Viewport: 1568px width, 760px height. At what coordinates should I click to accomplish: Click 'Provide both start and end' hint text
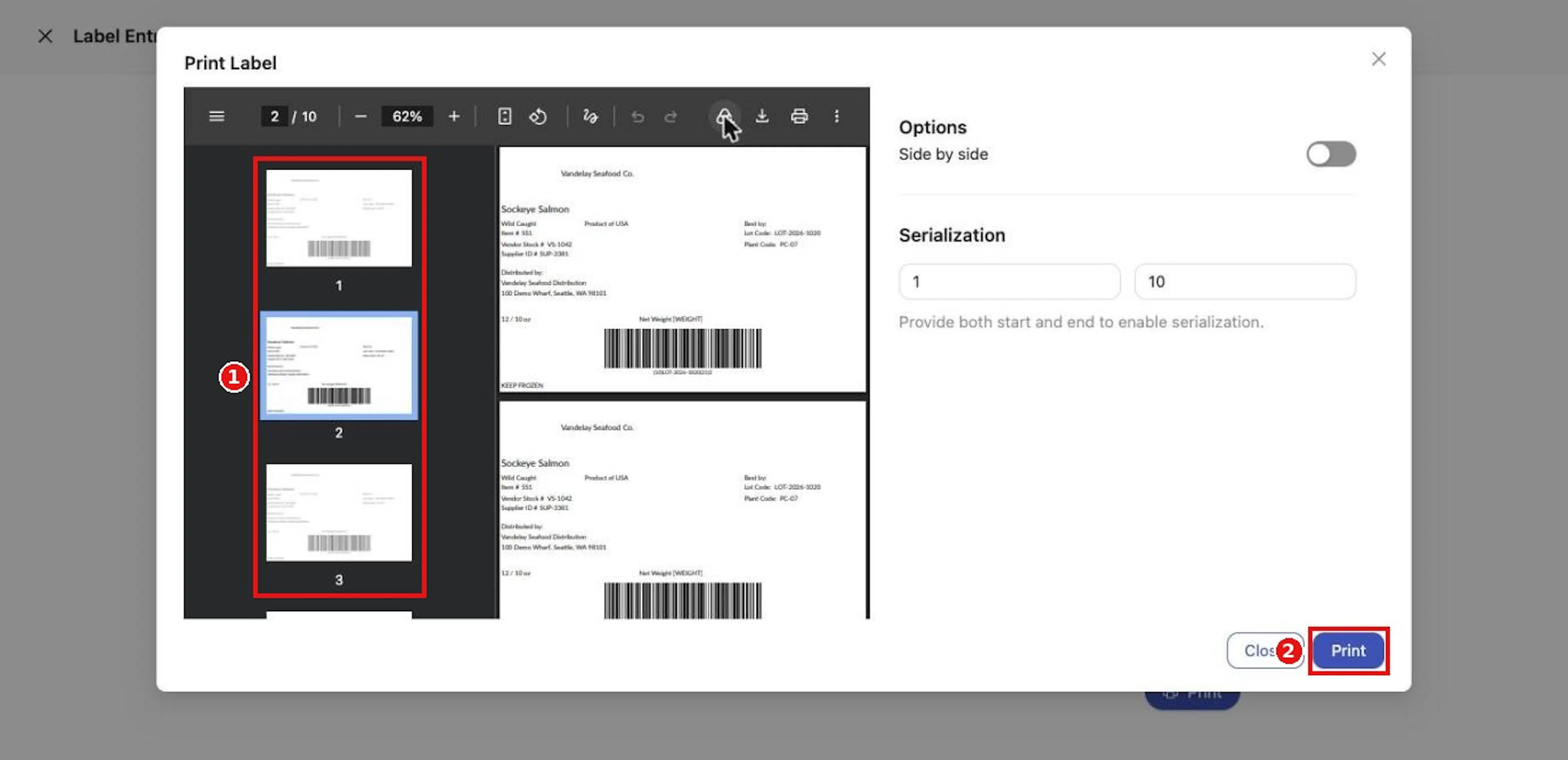1080,322
